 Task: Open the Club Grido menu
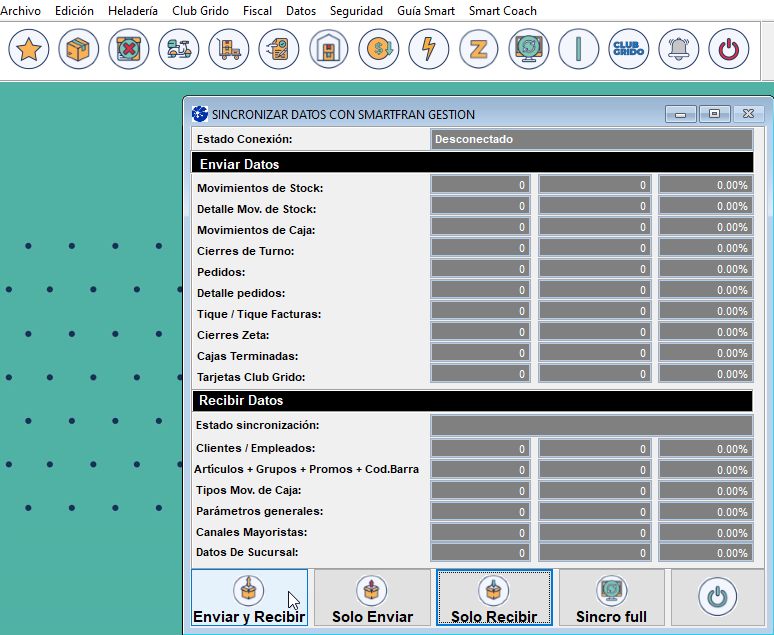click(200, 10)
